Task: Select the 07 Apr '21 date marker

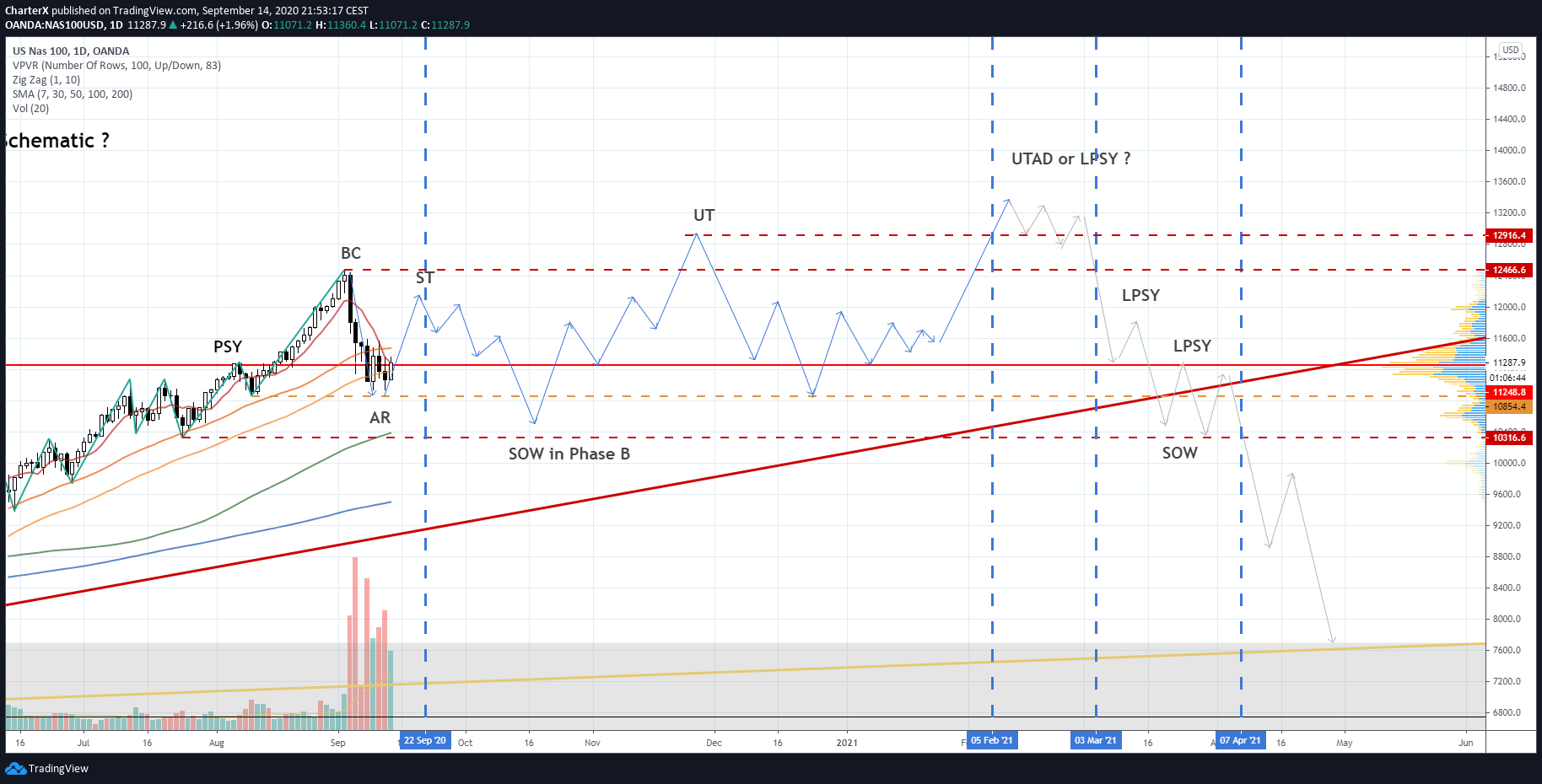Action: coord(1241,741)
